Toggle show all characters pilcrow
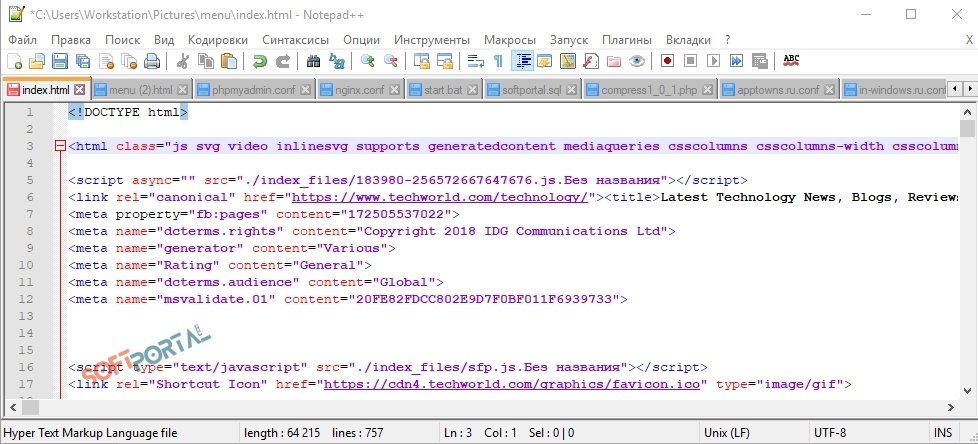This screenshot has height=444, width=978. (x=498, y=61)
